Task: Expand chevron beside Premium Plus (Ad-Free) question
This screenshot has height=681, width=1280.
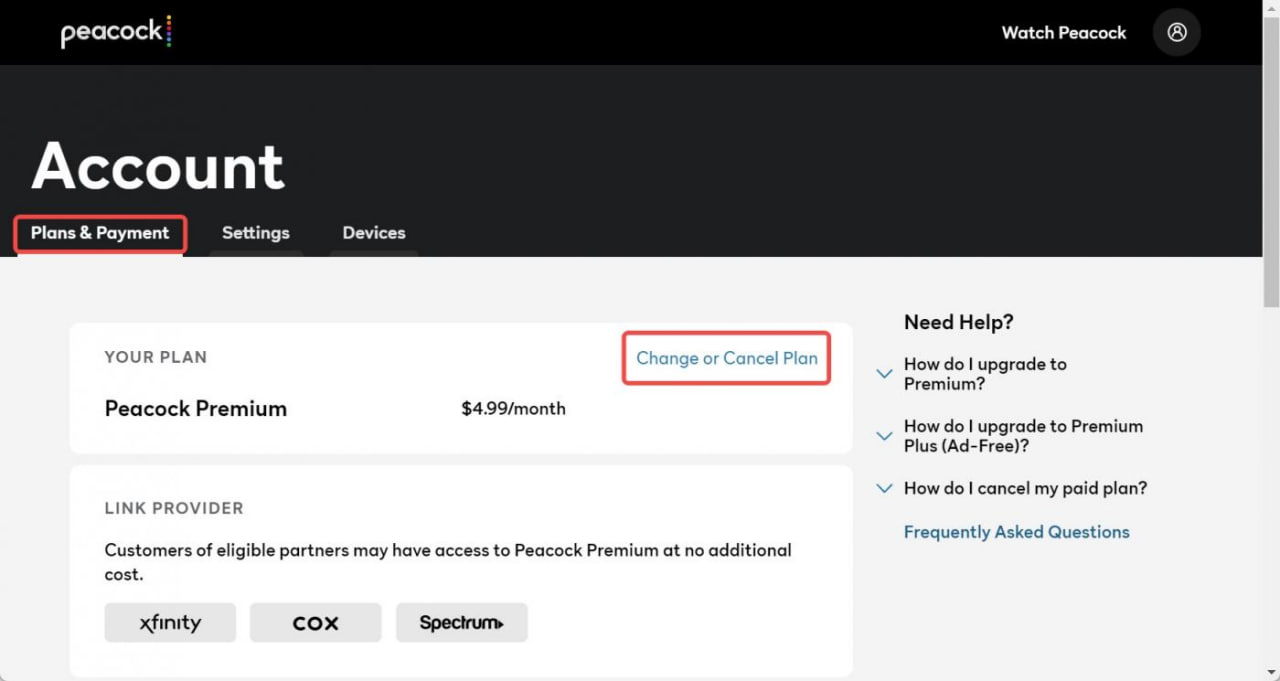Action: click(884, 436)
